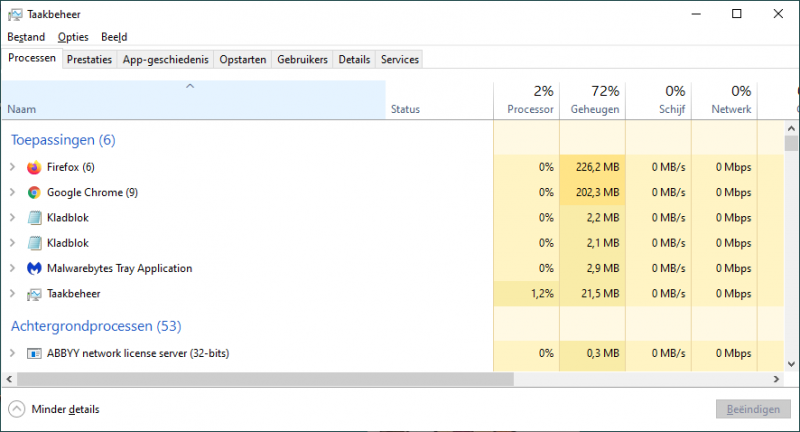Image resolution: width=800 pixels, height=432 pixels.
Task: Click the ABBYY network license server icon
Action: pos(34,353)
